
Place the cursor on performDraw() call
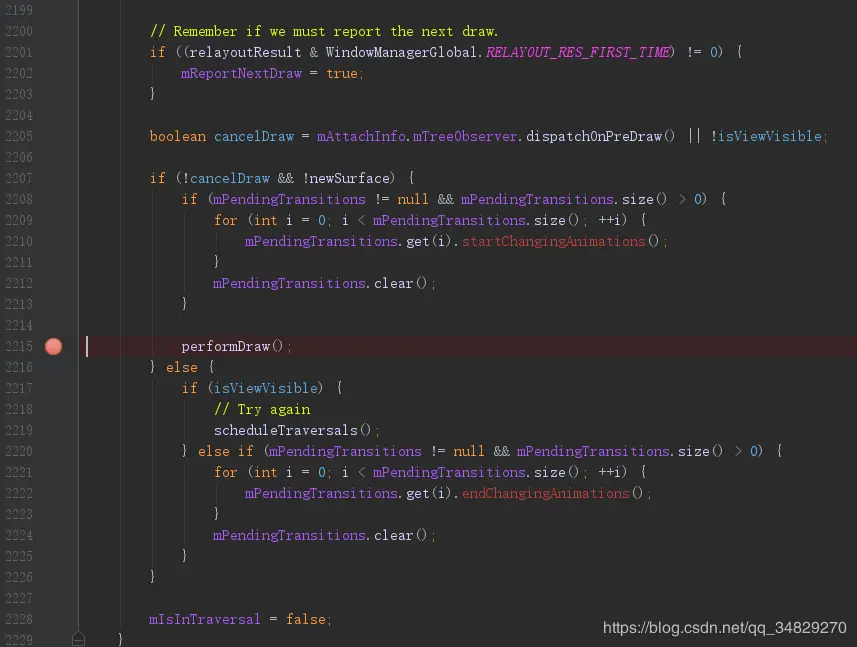(x=232, y=346)
